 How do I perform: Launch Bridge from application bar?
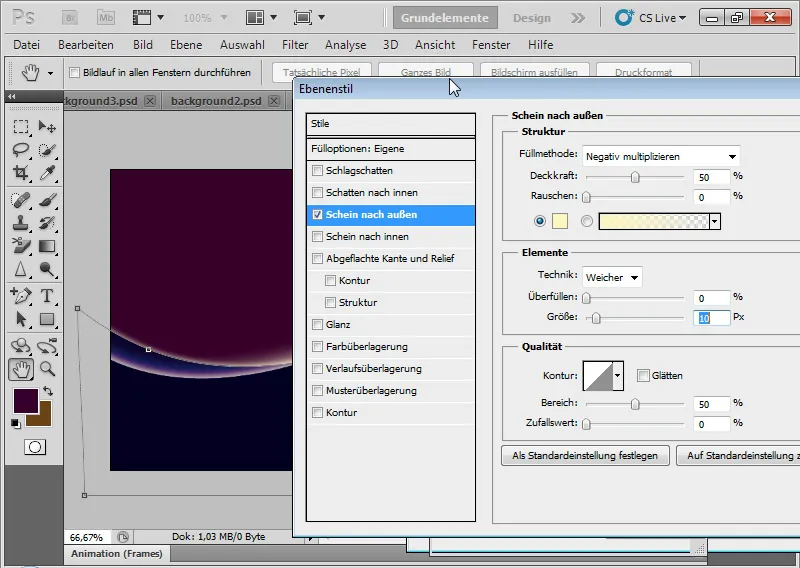pyautogui.click(x=70, y=18)
